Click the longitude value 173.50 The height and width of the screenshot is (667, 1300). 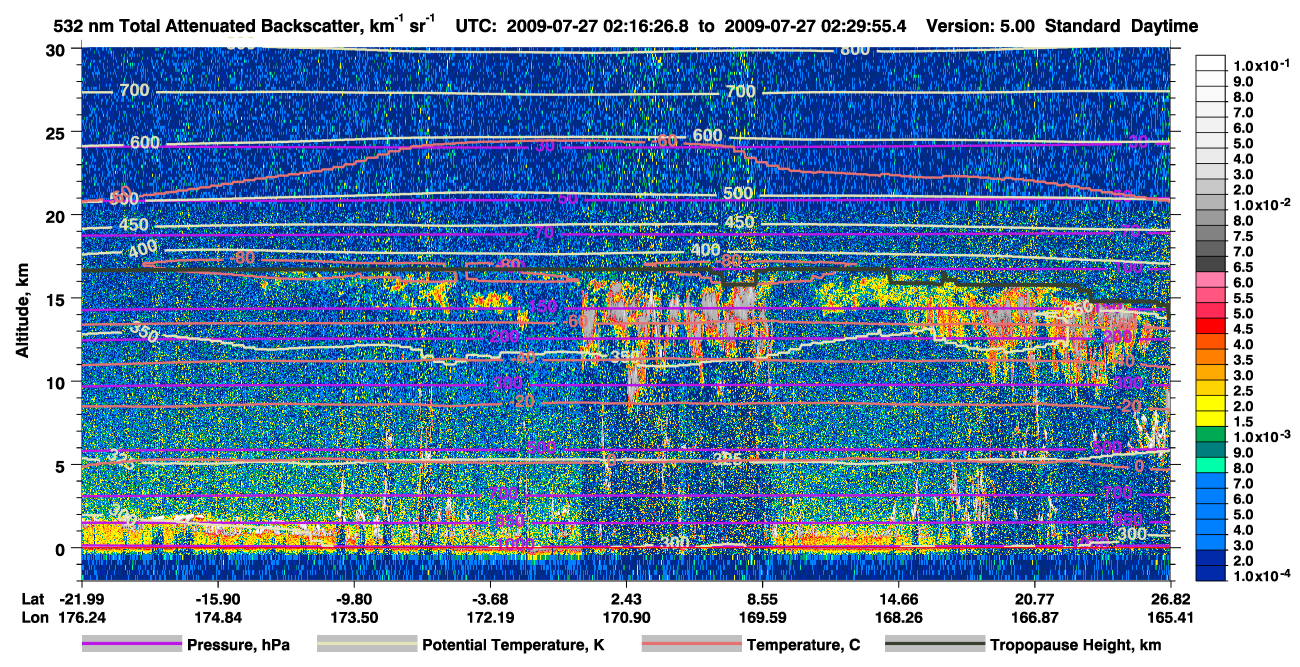tap(355, 617)
